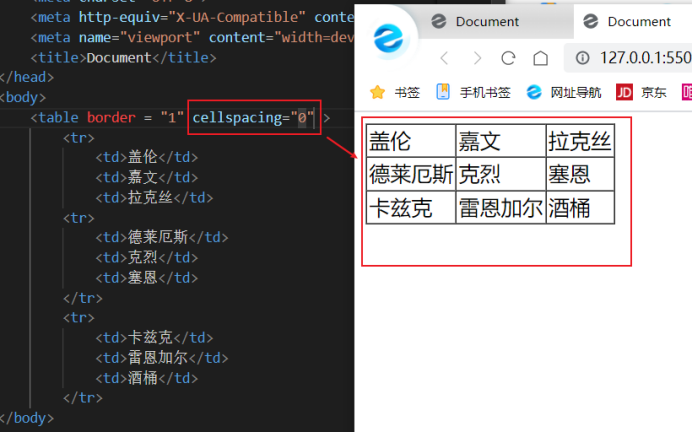Screen dimensions: 693x433
Task: Click the <td>雷恩加尔</td> code line
Action: 162,357
